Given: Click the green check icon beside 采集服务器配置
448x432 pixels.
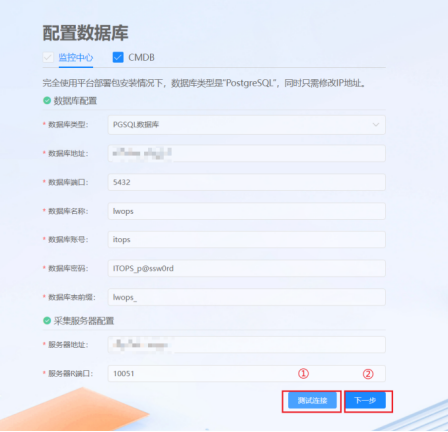Looking at the screenshot, I should (47, 321).
